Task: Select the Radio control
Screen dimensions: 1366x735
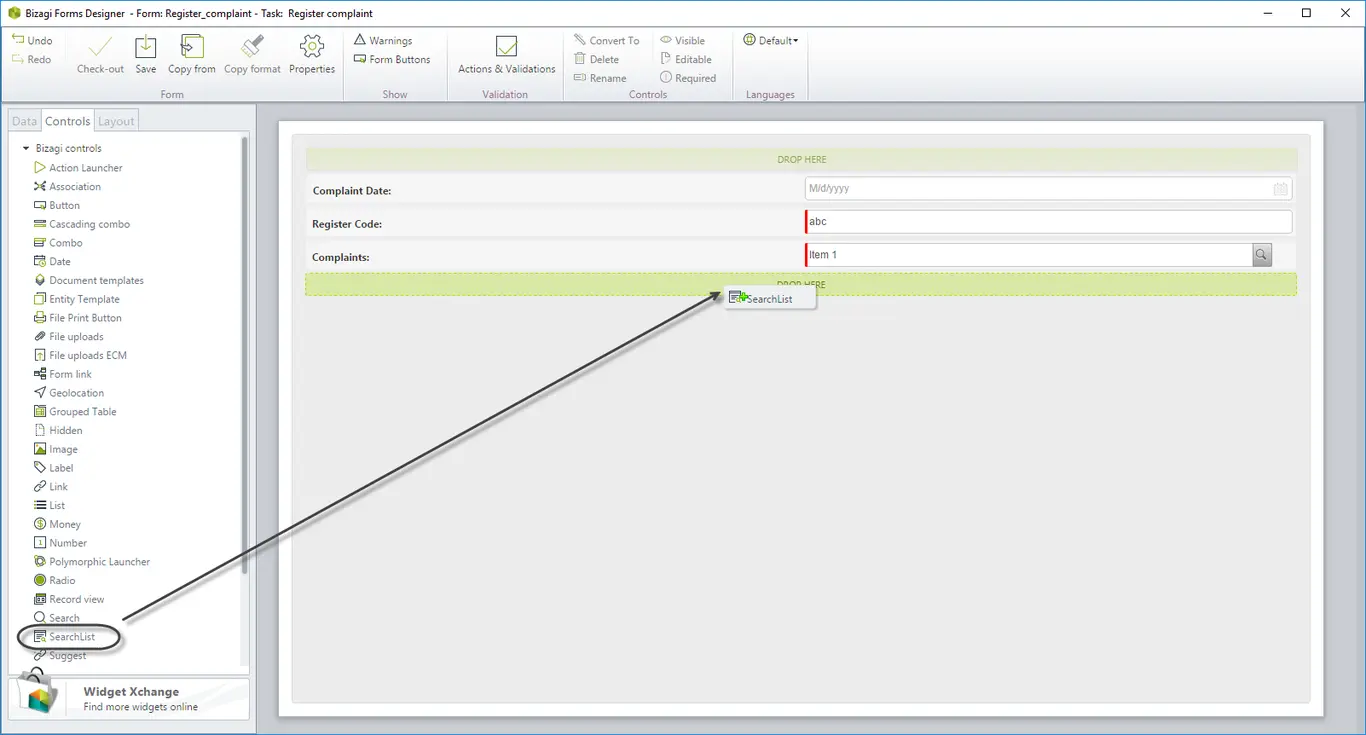Action: click(55, 581)
